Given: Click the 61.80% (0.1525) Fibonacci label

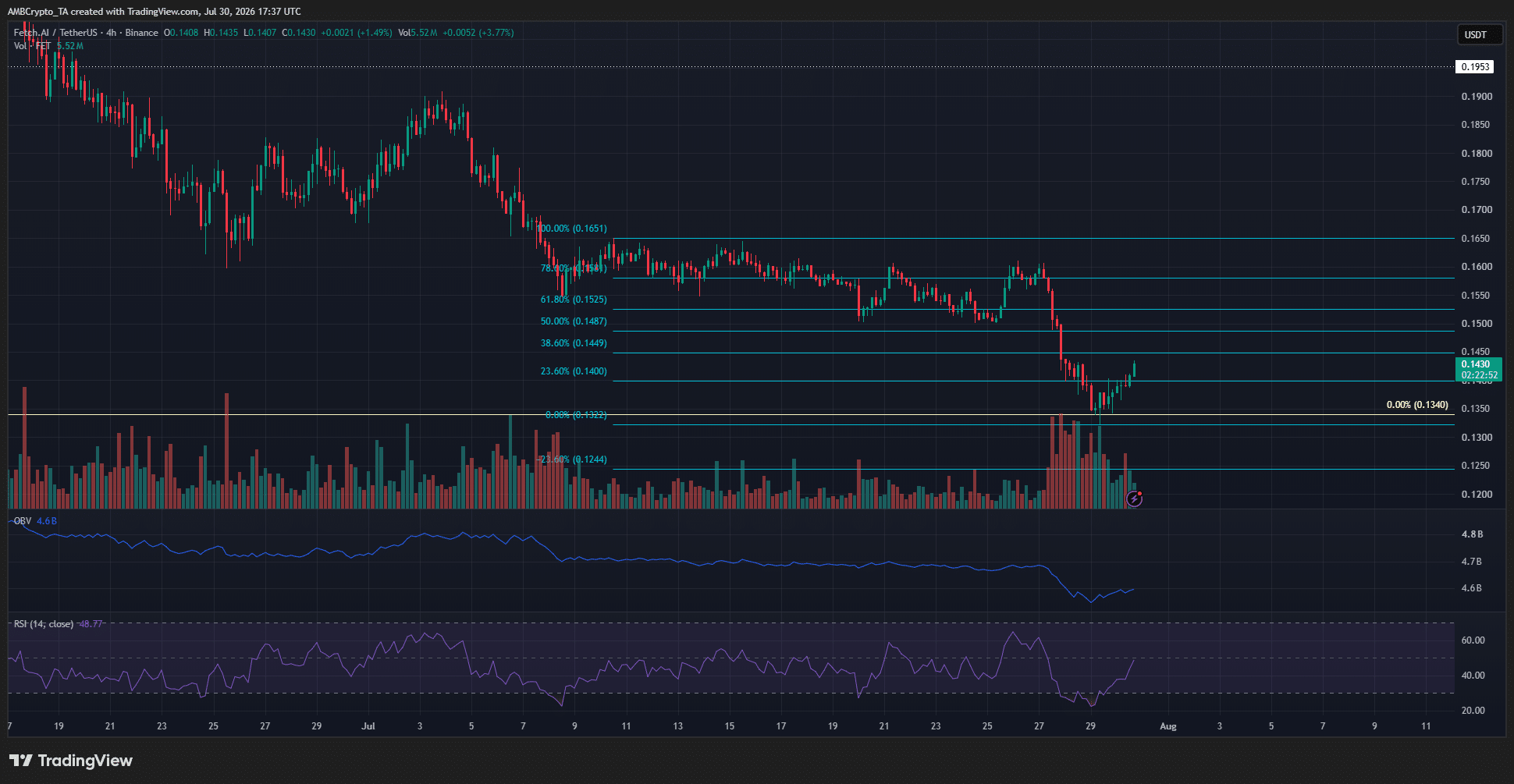Looking at the screenshot, I should [574, 300].
